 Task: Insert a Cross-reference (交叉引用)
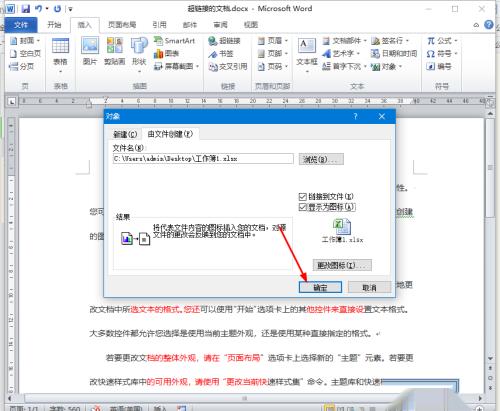[x=228, y=66]
